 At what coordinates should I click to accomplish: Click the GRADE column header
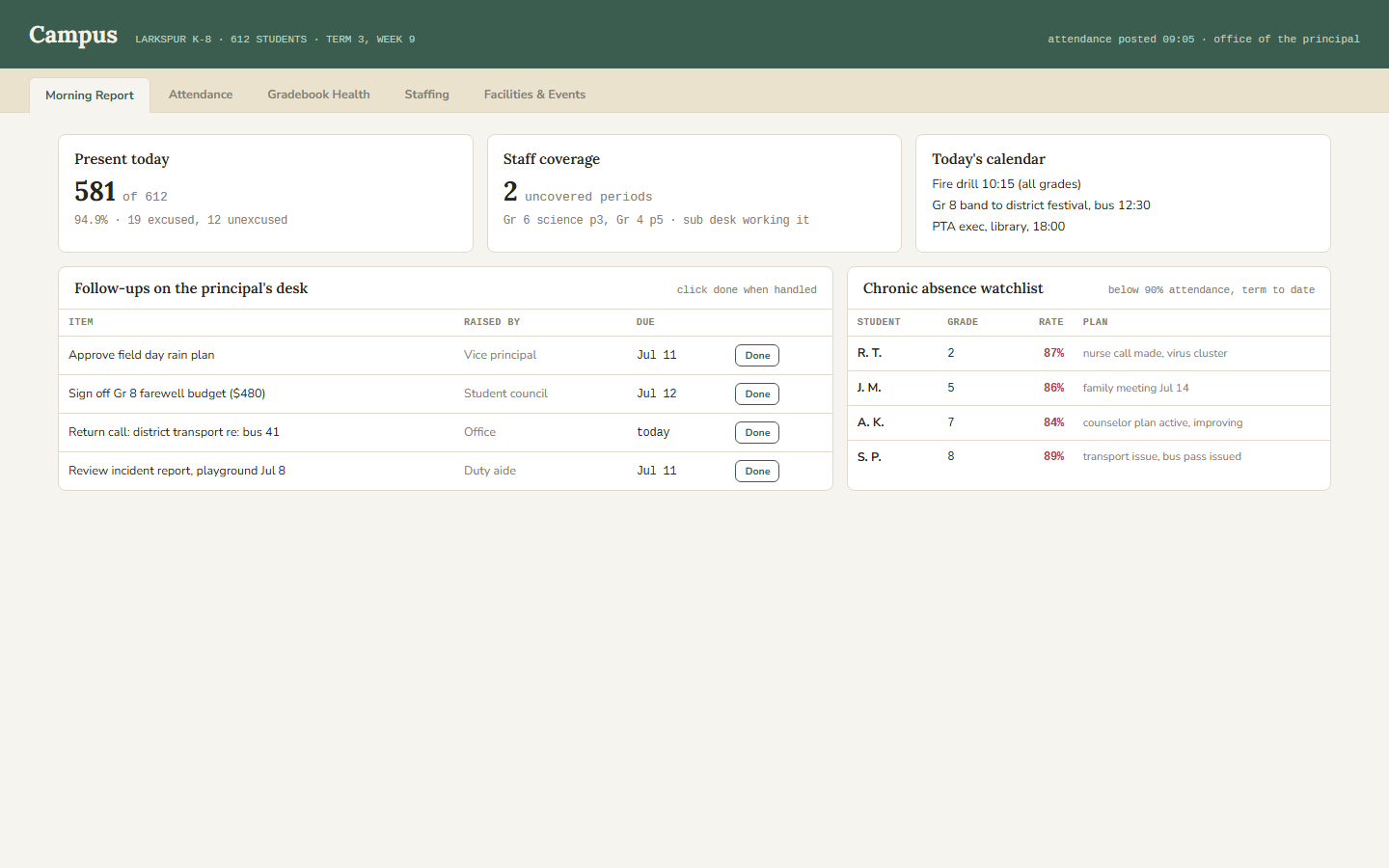tap(963, 322)
